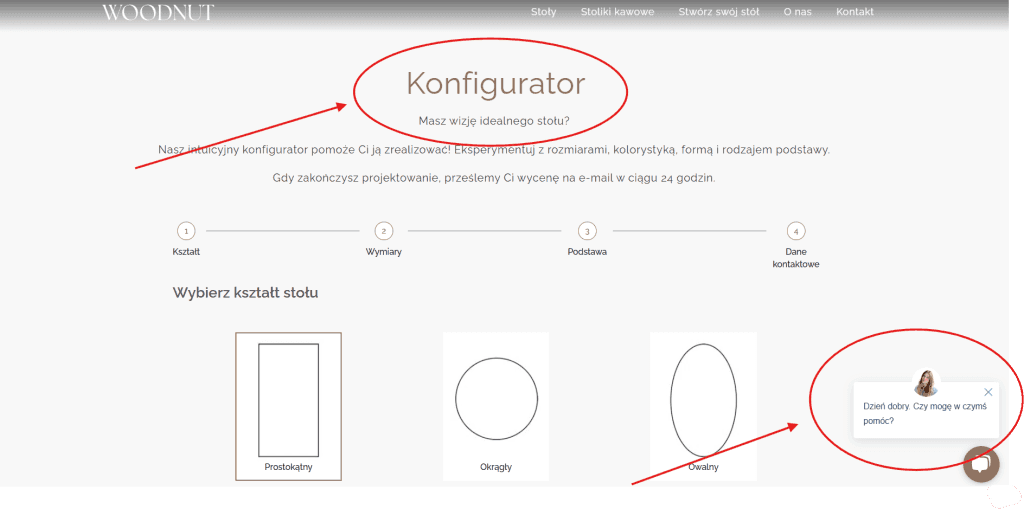Screen dimensions: 1024x509
Task: Click the 'Nasz intuicyjny konfigurator' paragraph
Action: 494,150
